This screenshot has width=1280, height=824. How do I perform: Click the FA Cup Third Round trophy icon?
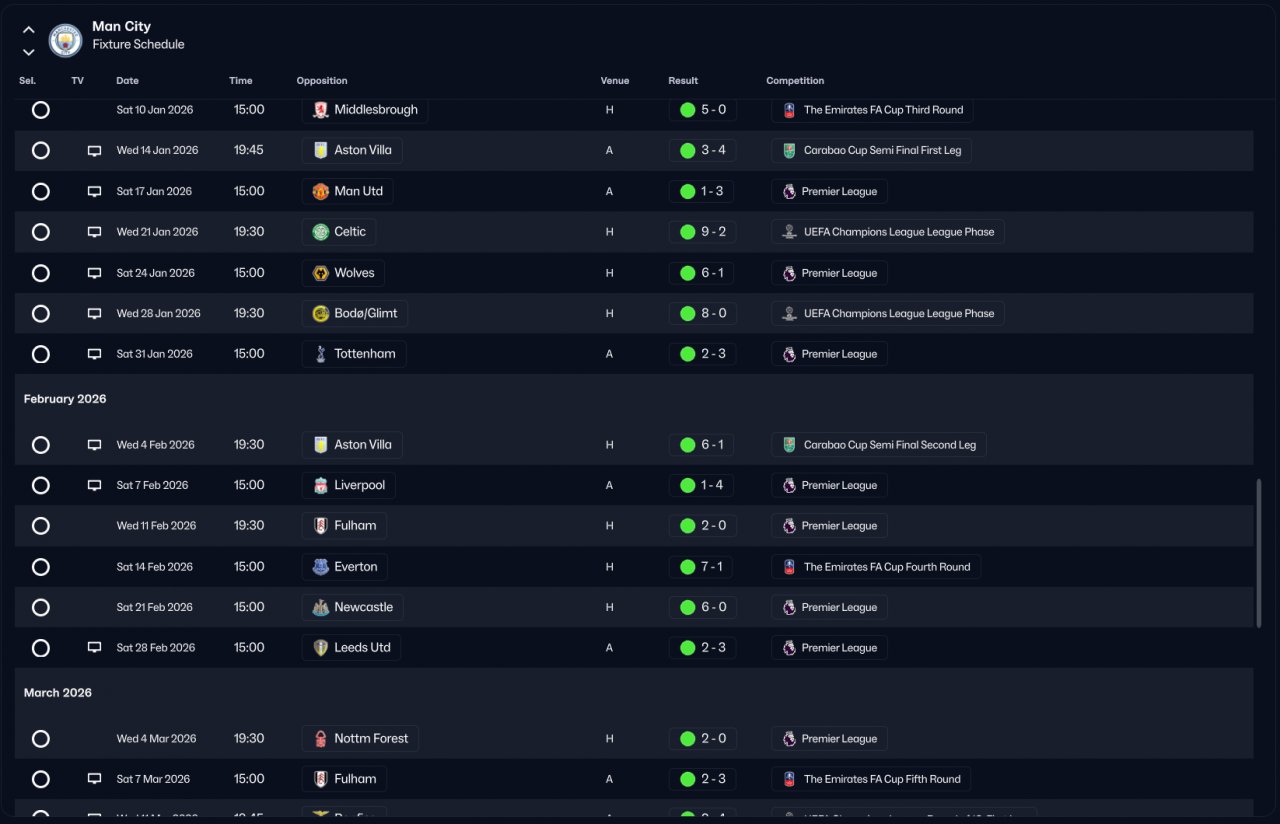point(789,110)
